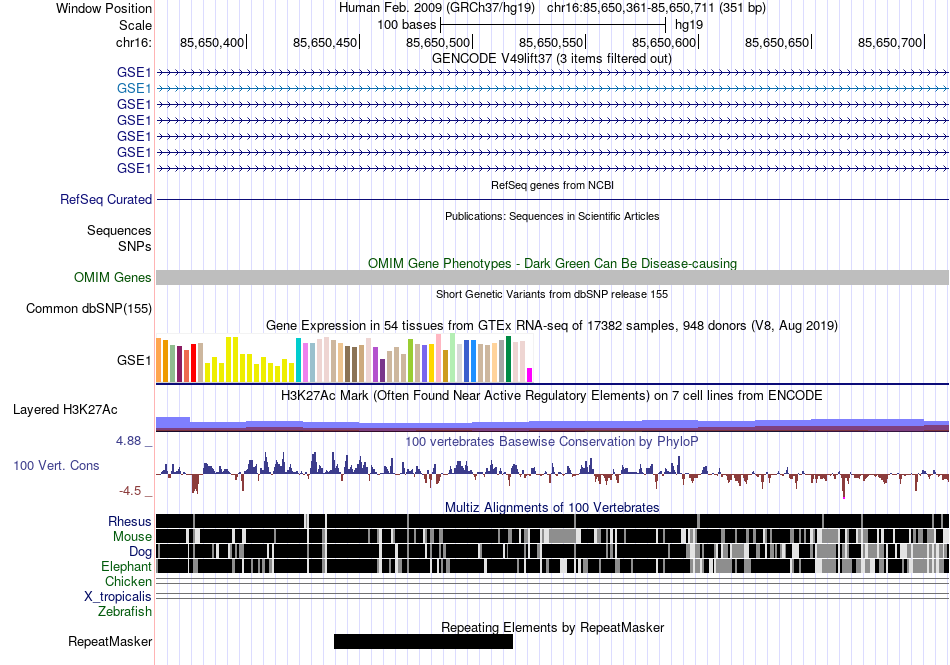The width and height of the screenshot is (950, 665).
Task: Click the Mouse species label
Action: click(132, 537)
